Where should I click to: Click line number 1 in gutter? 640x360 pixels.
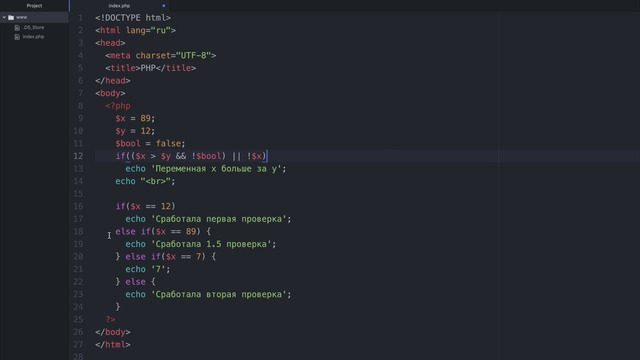pos(80,18)
